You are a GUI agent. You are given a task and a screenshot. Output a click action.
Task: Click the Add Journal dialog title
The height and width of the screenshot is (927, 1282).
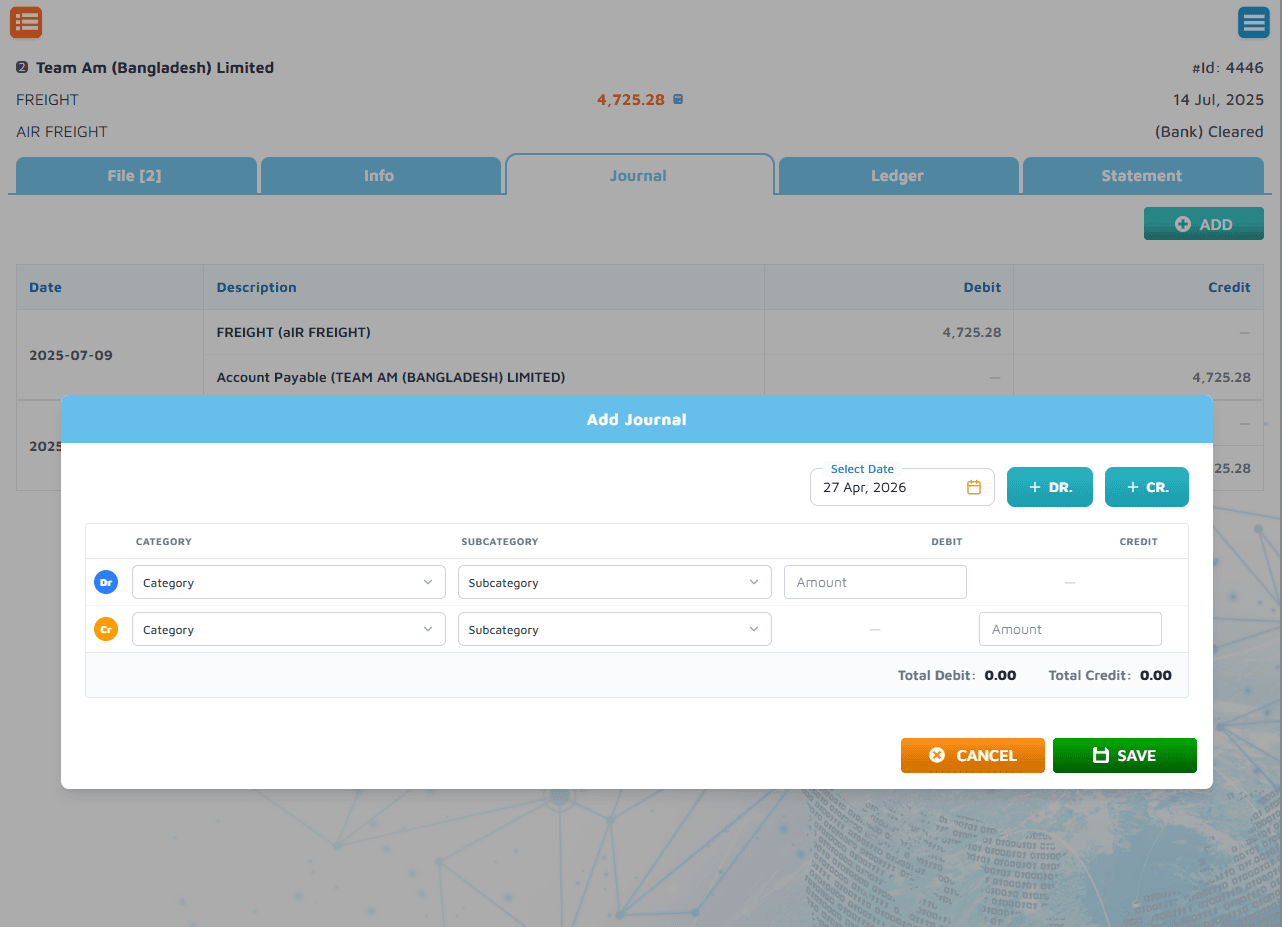[x=637, y=419]
